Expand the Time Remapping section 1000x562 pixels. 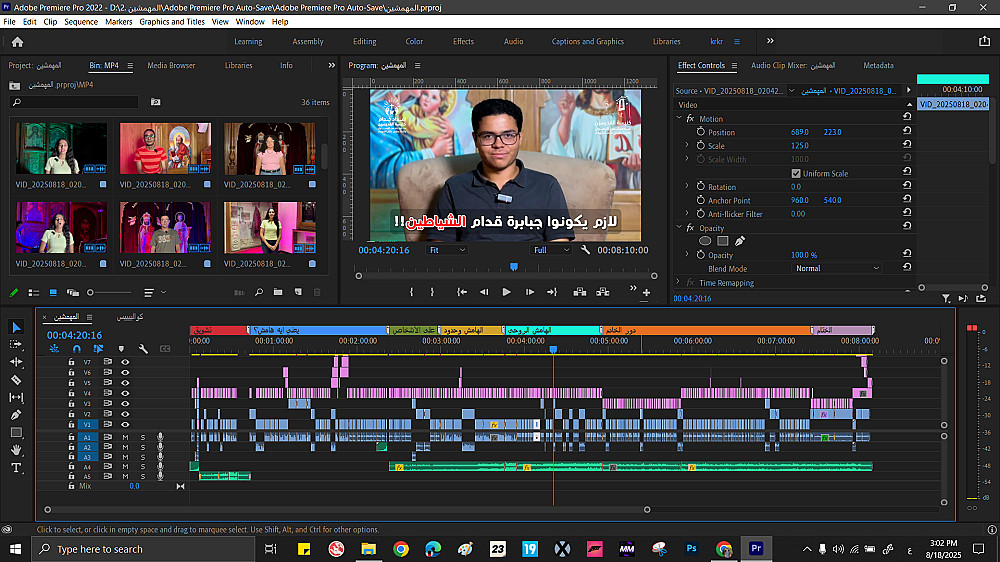(x=677, y=283)
